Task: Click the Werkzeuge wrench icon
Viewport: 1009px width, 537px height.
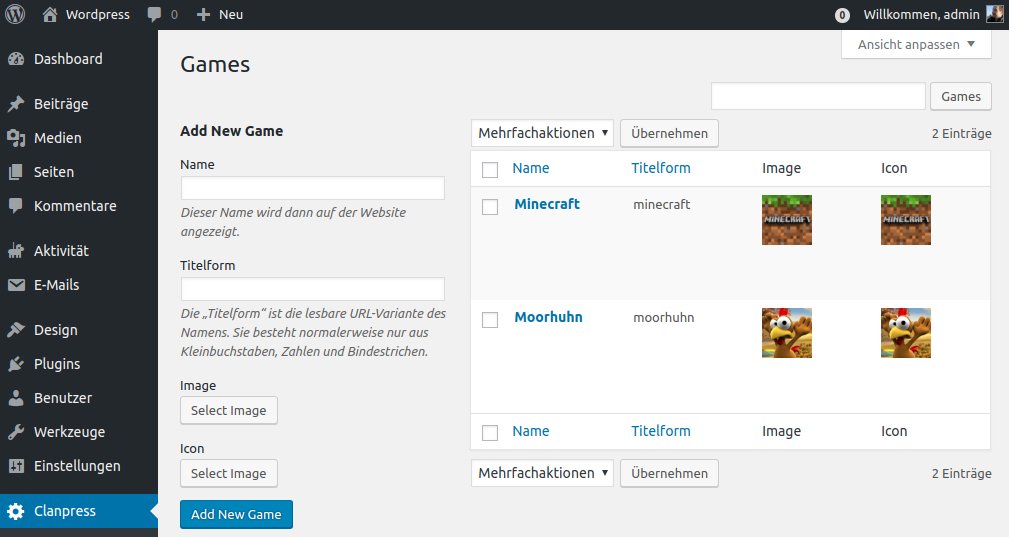Action: (x=16, y=432)
